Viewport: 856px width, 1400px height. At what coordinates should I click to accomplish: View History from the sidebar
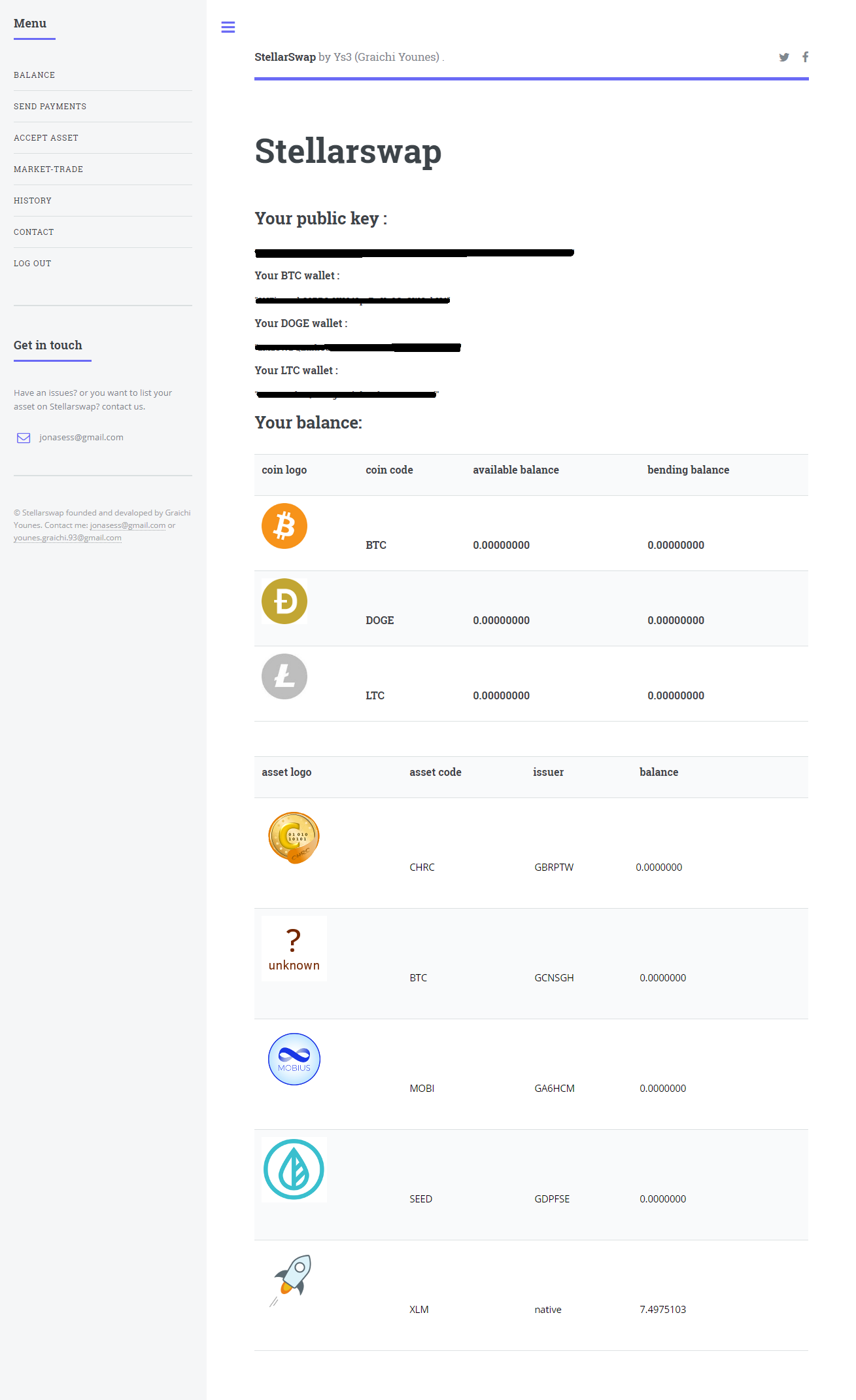(x=33, y=201)
